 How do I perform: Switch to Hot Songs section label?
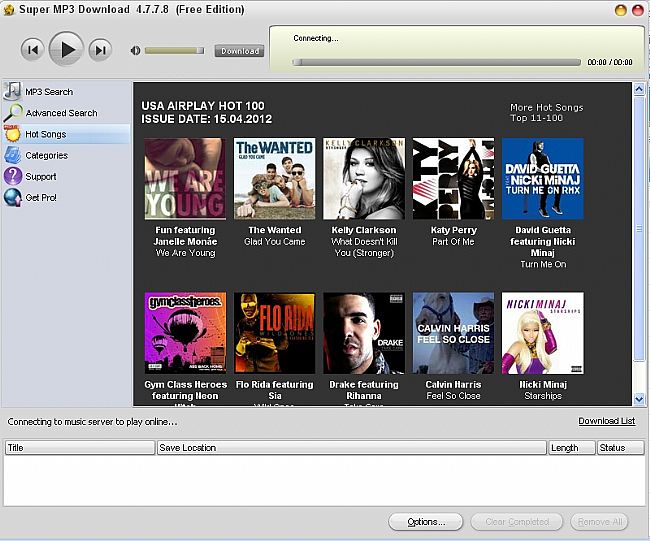[x=46, y=134]
